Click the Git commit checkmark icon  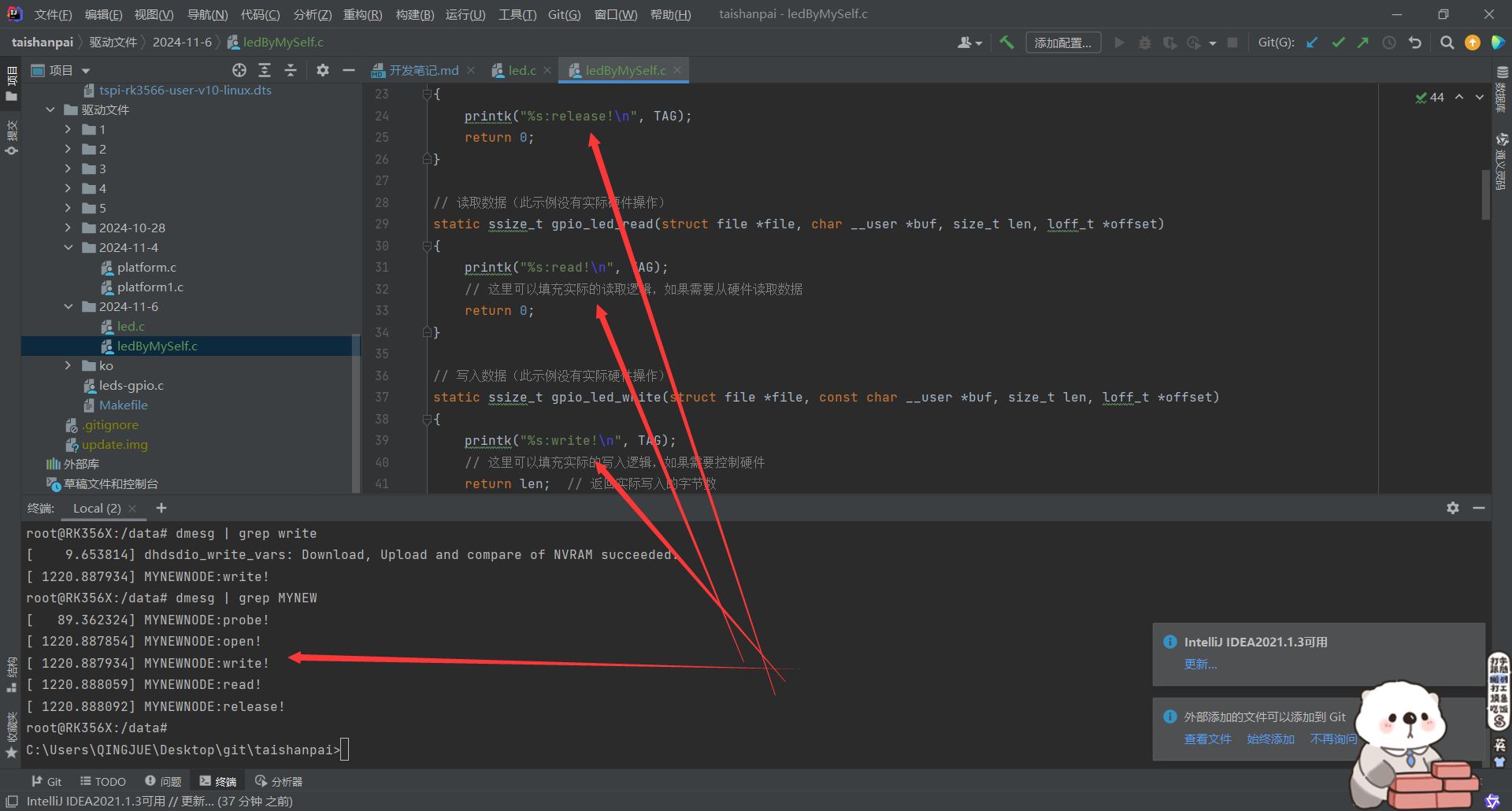pos(1338,43)
